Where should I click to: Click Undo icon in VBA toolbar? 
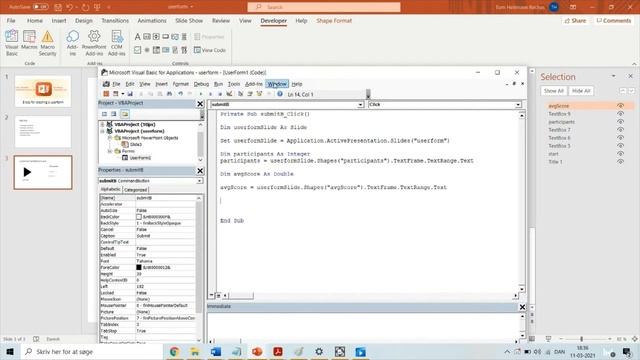tap(180, 94)
